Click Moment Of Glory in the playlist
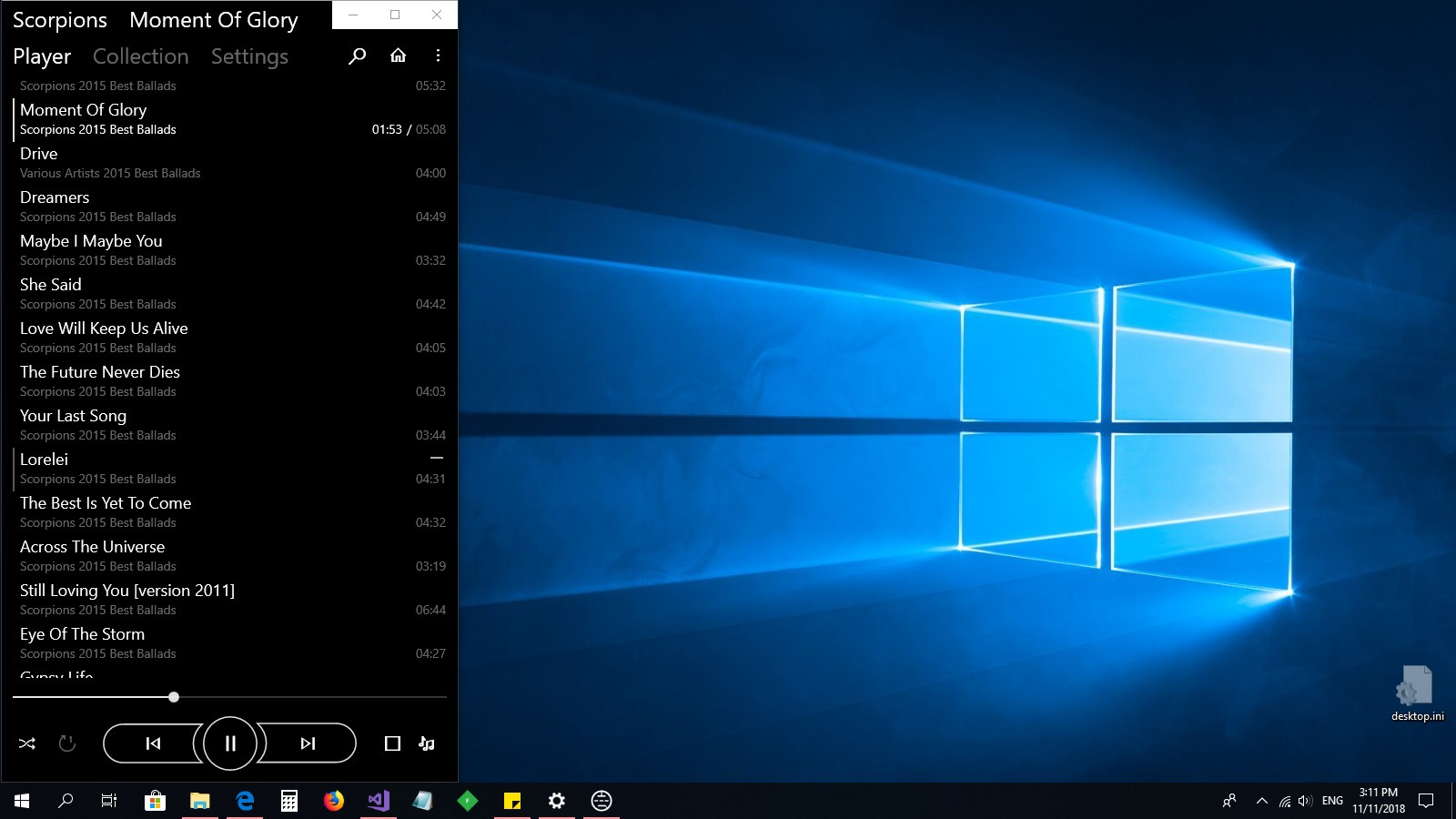Viewport: 1456px width, 819px height. pos(84,110)
